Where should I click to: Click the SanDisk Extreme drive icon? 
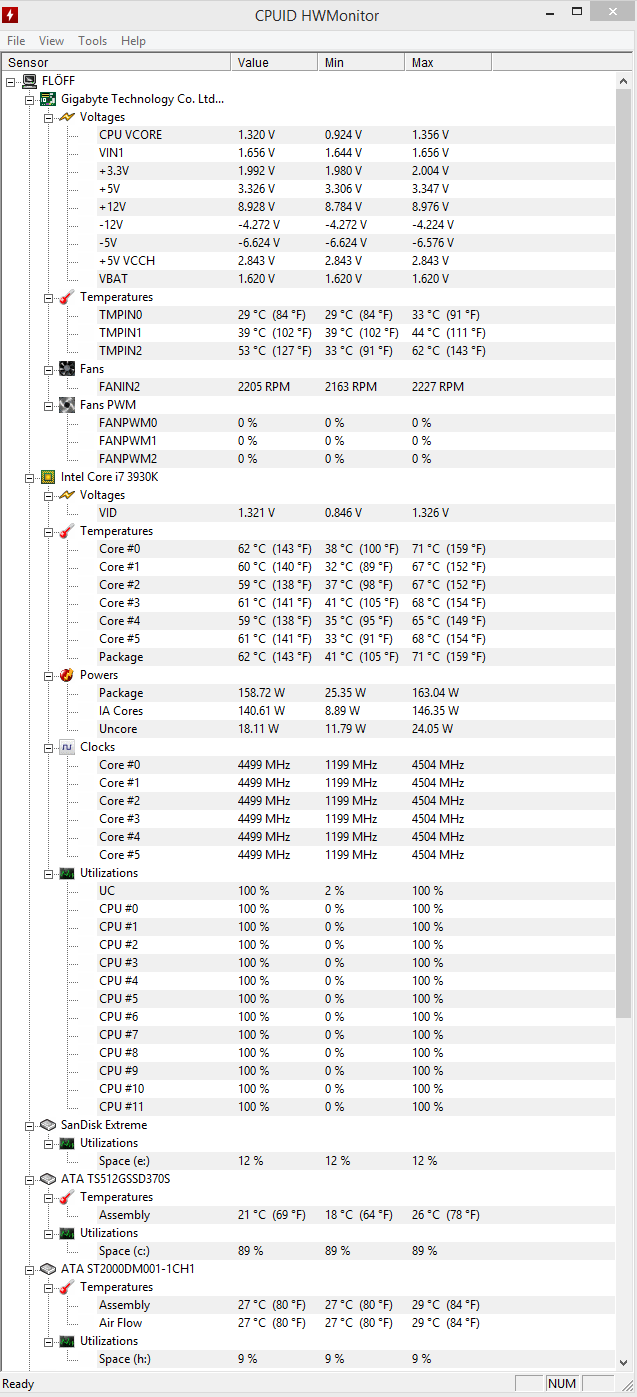point(48,1125)
